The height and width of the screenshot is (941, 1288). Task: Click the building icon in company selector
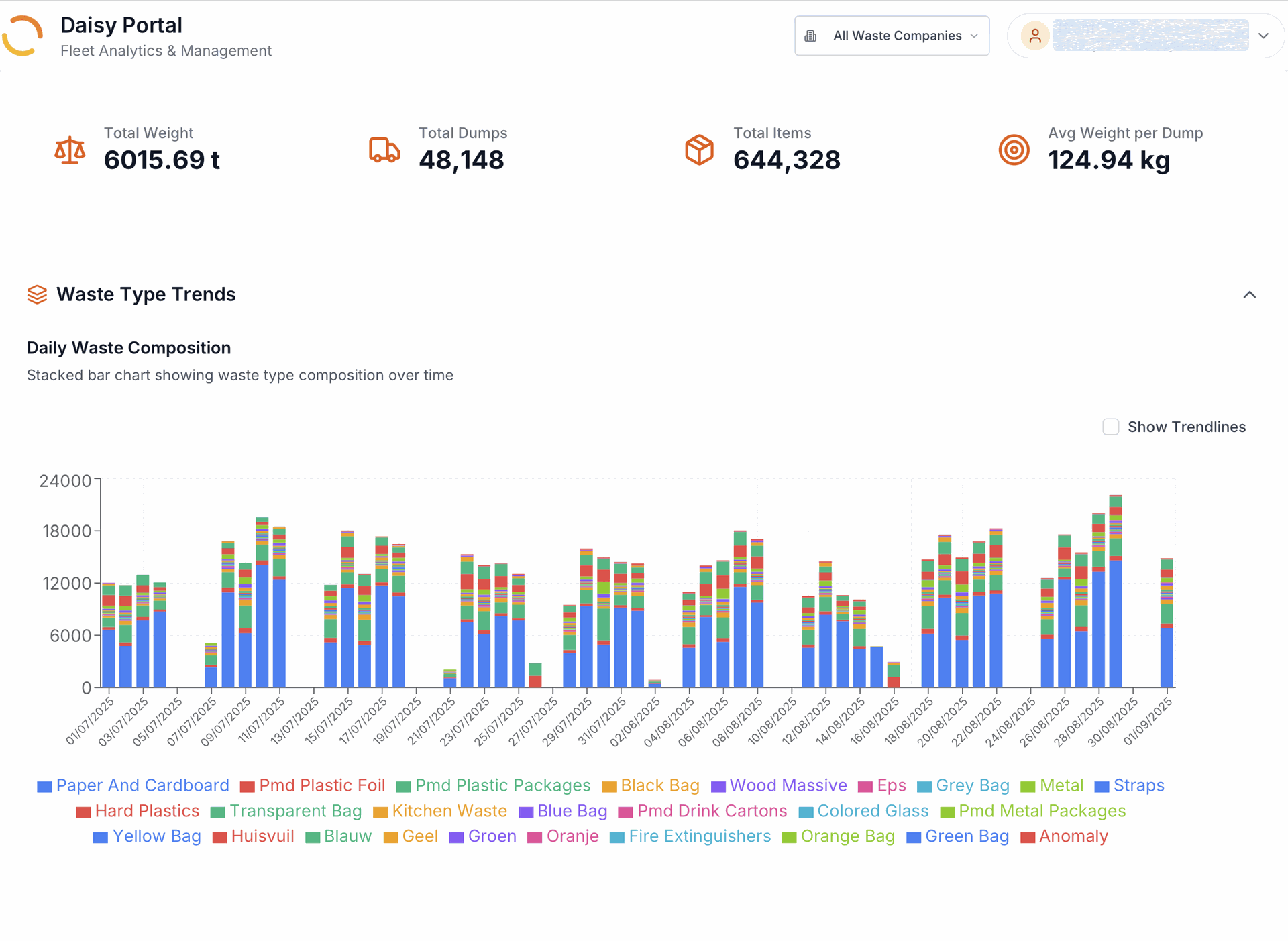(x=810, y=36)
